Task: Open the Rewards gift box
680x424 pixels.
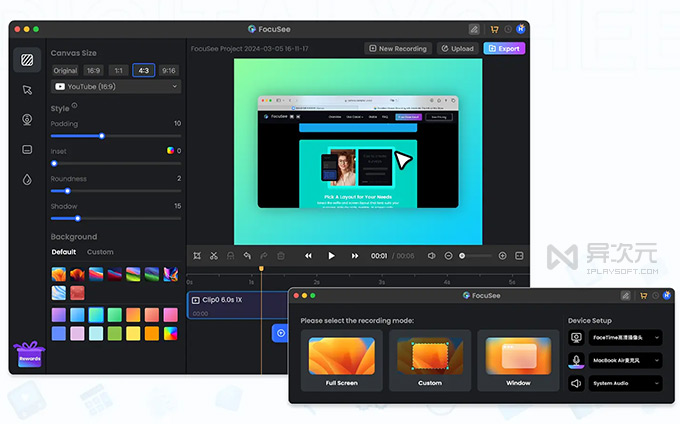Action: coord(29,354)
